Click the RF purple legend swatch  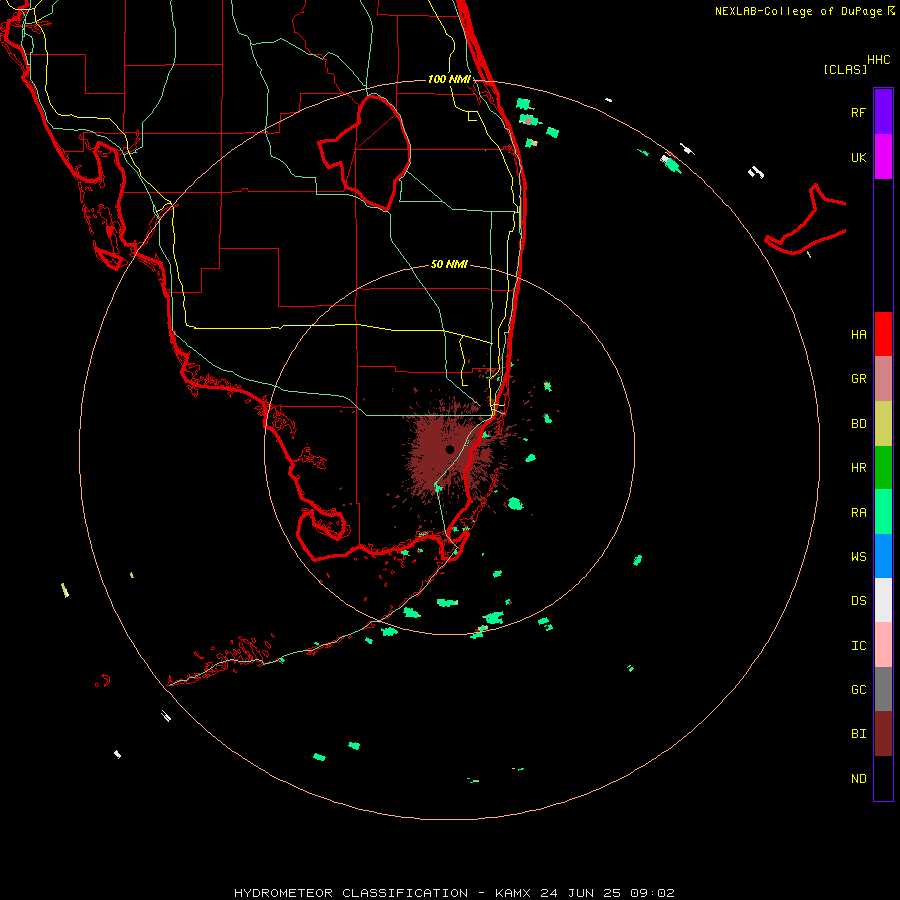(883, 111)
